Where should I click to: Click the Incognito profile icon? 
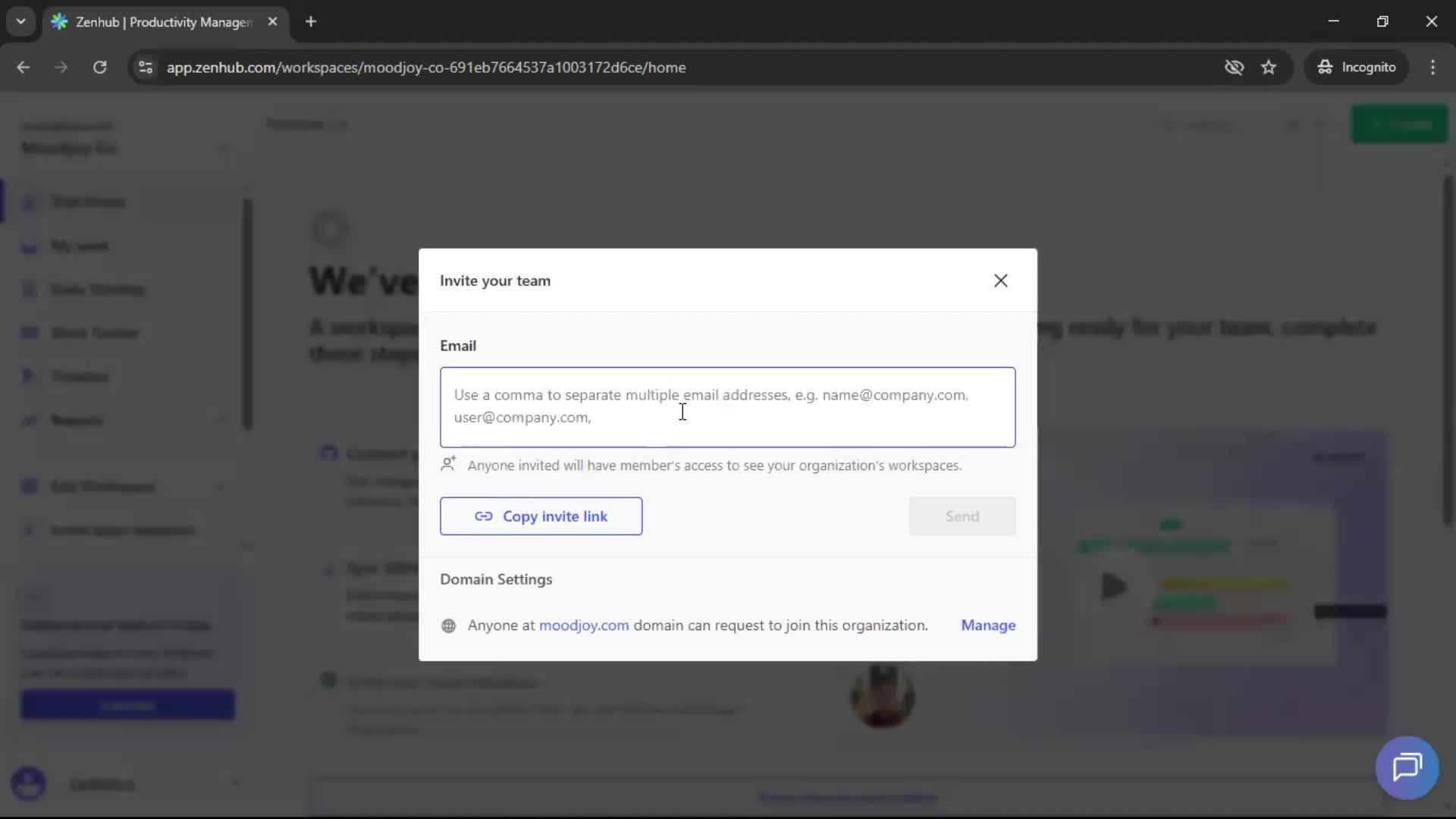pos(1357,67)
